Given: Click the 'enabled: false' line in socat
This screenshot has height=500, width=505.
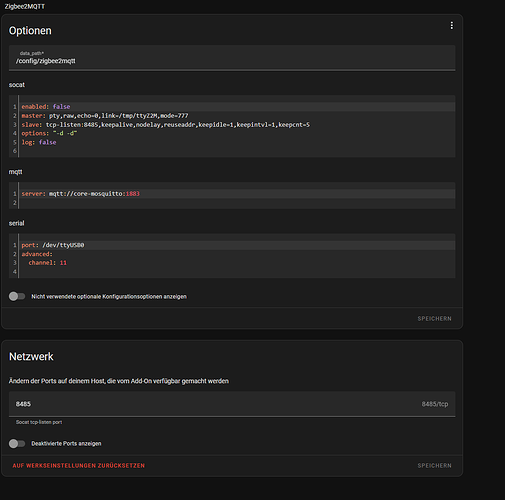Looking at the screenshot, I should [46, 107].
